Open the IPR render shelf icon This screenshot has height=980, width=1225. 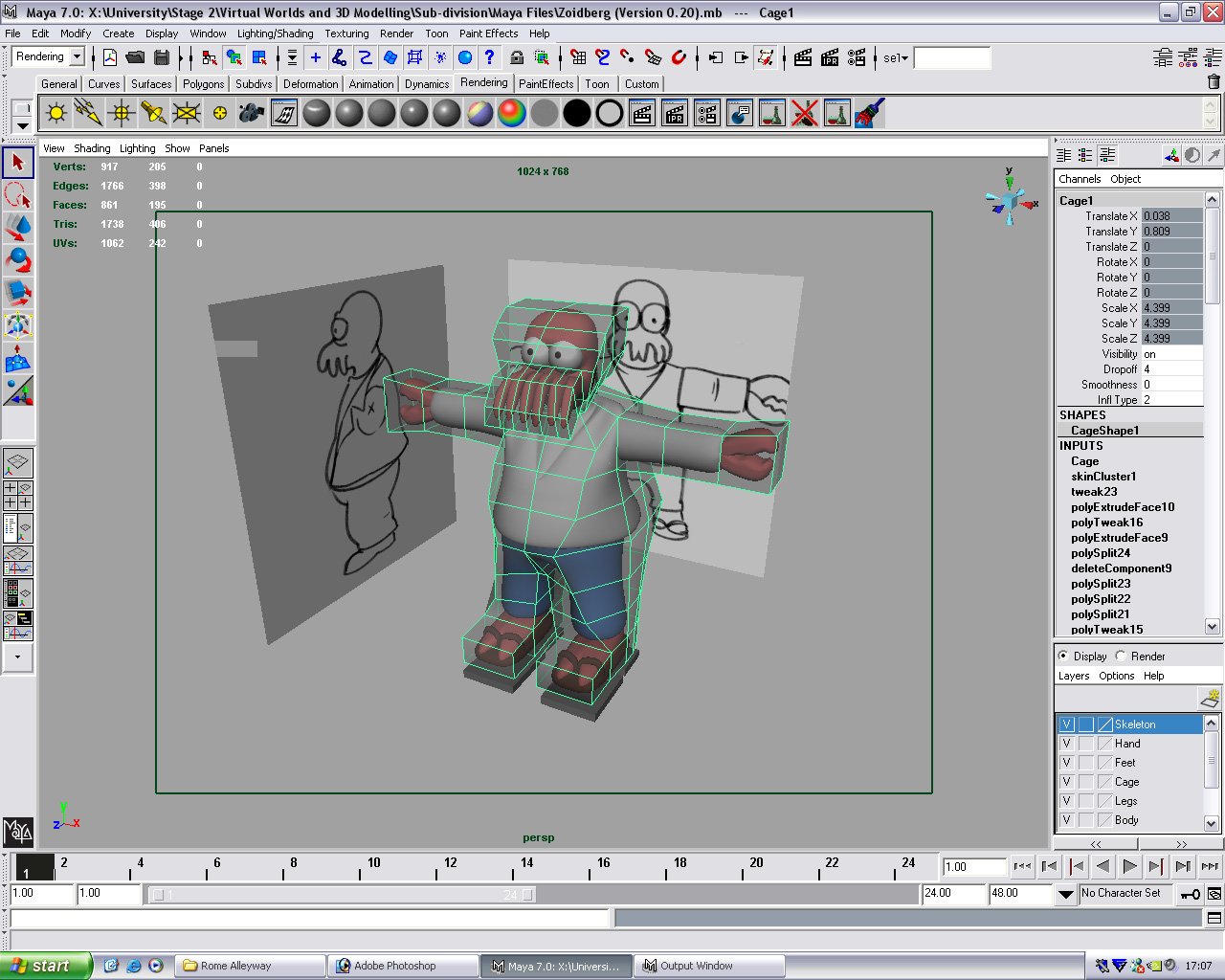tap(675, 114)
